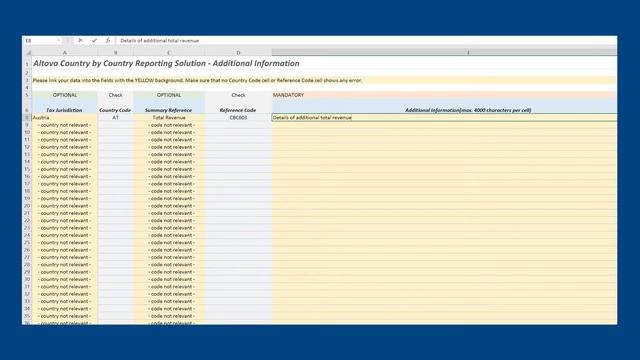
Task: Click the 'Please link your data' instruction row
Action: (x=324, y=80)
